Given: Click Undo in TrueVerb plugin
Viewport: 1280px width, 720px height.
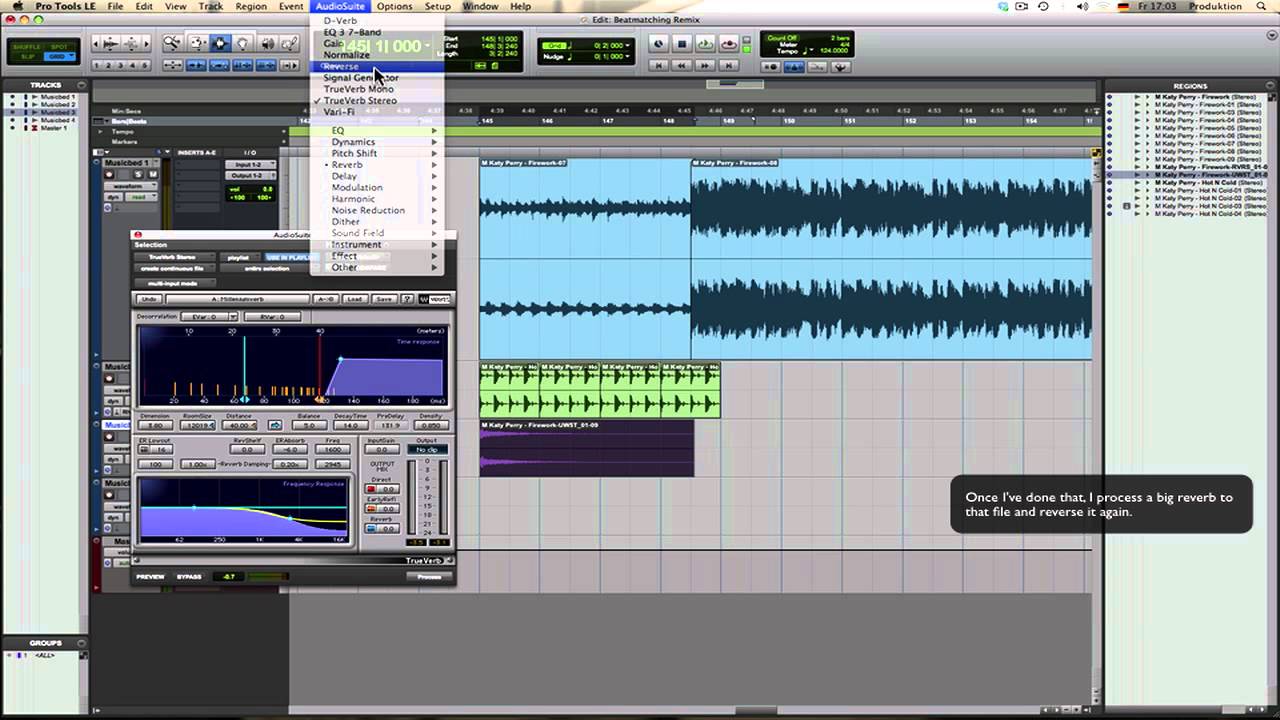Looking at the screenshot, I should (x=149, y=299).
